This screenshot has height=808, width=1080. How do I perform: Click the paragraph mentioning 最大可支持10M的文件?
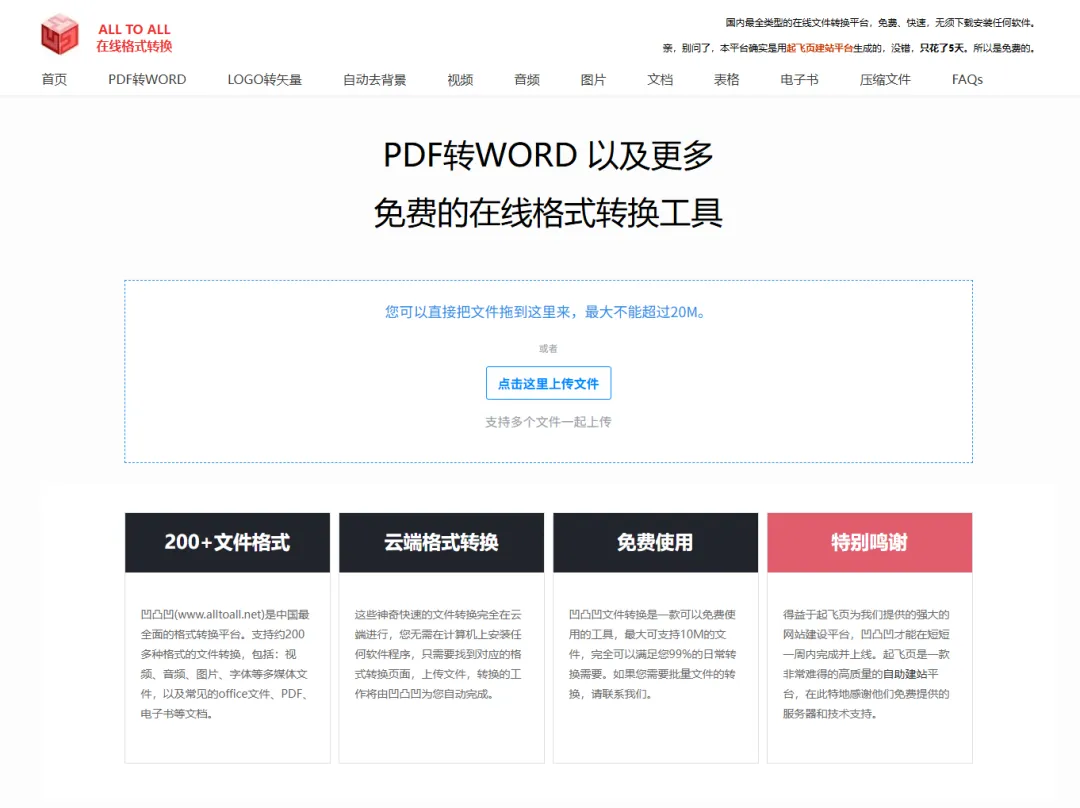(653, 654)
